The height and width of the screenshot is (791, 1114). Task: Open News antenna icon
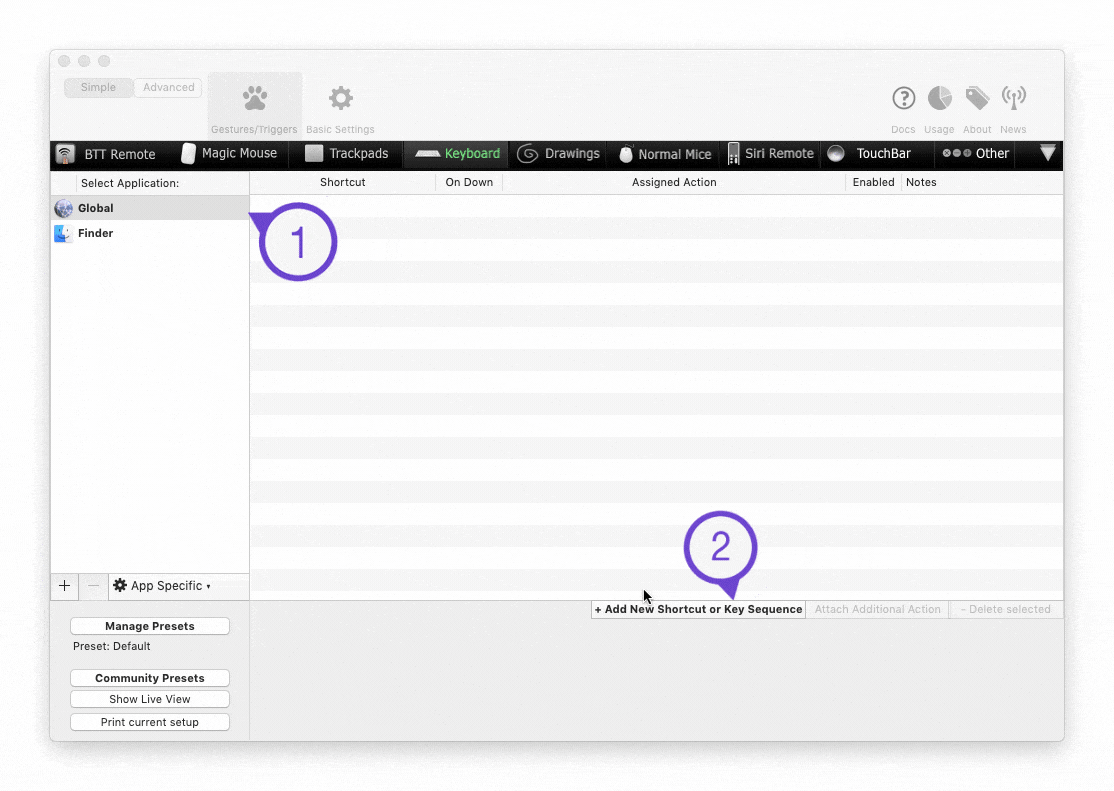(1014, 98)
